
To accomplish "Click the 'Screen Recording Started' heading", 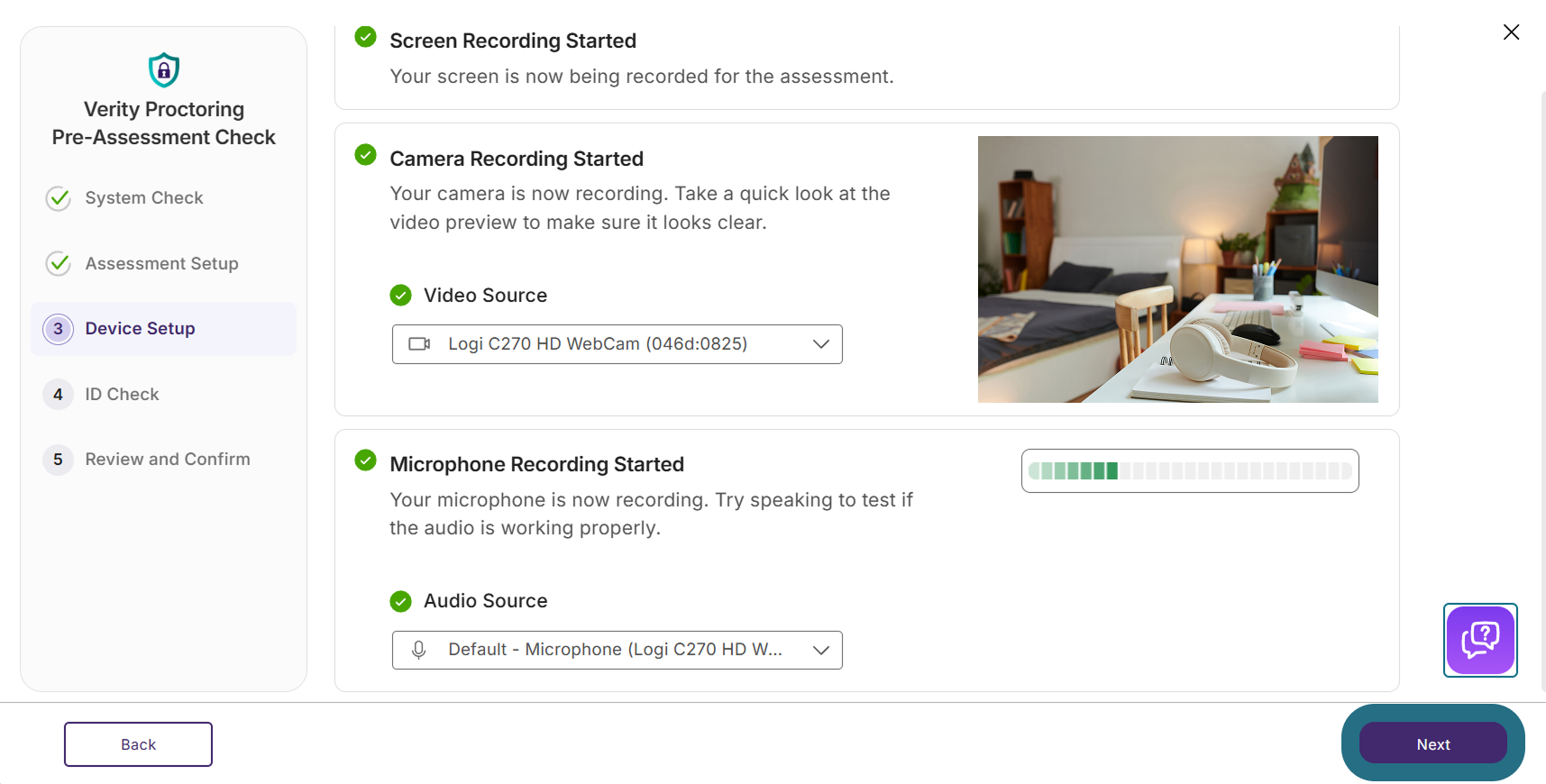I will (513, 41).
